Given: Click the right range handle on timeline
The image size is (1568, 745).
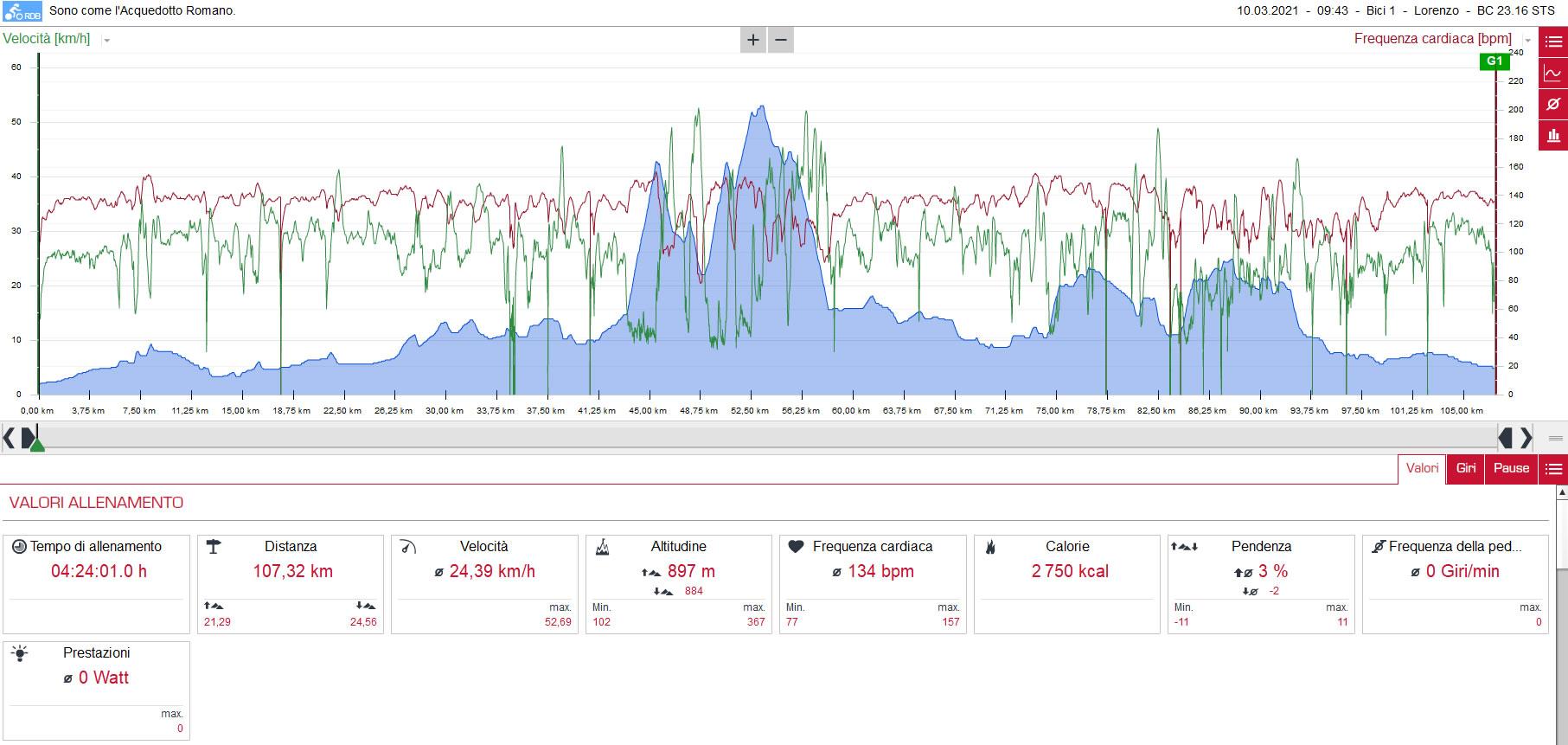Looking at the screenshot, I should click(x=1505, y=438).
